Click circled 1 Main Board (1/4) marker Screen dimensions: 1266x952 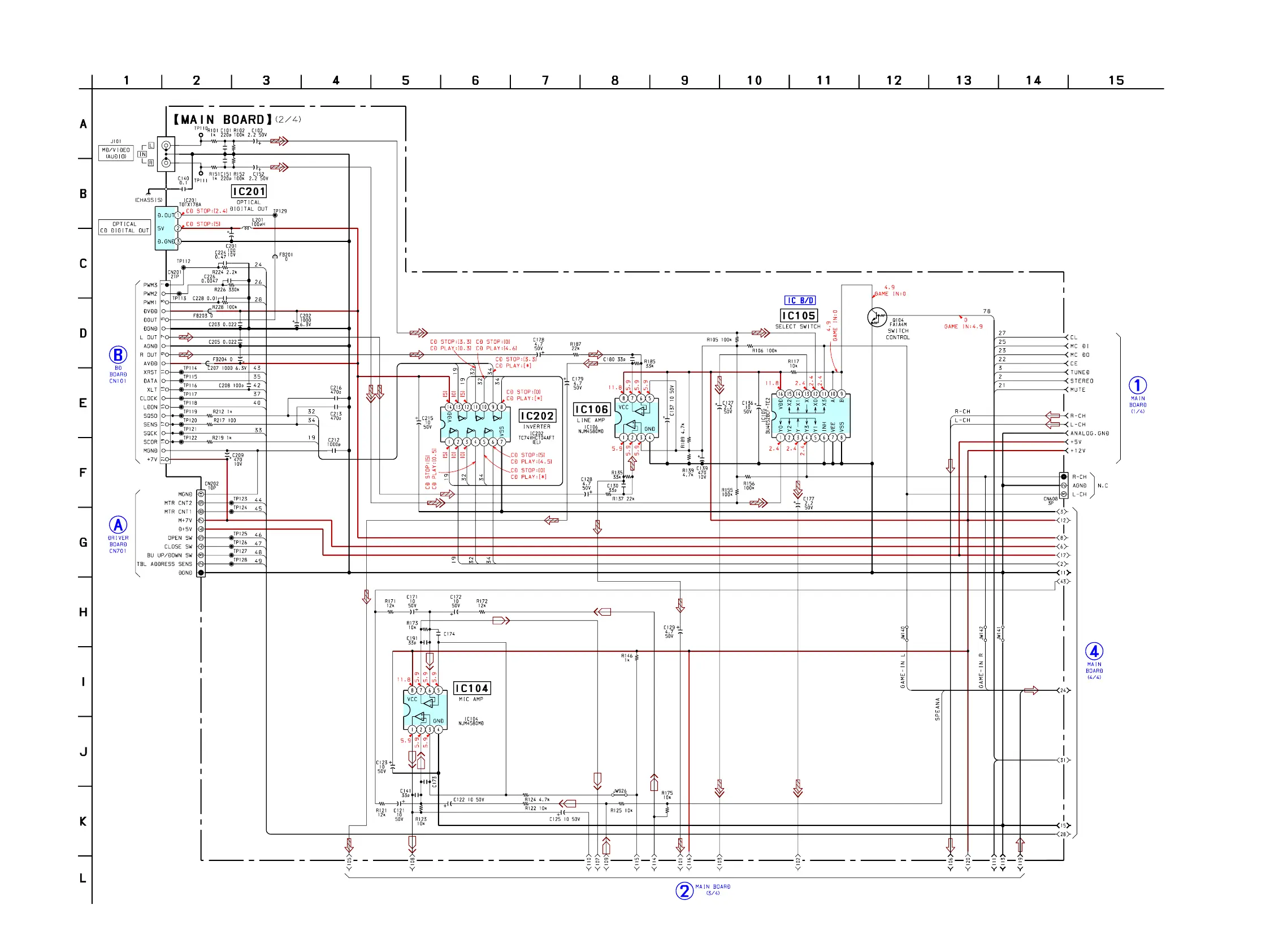1137,385
